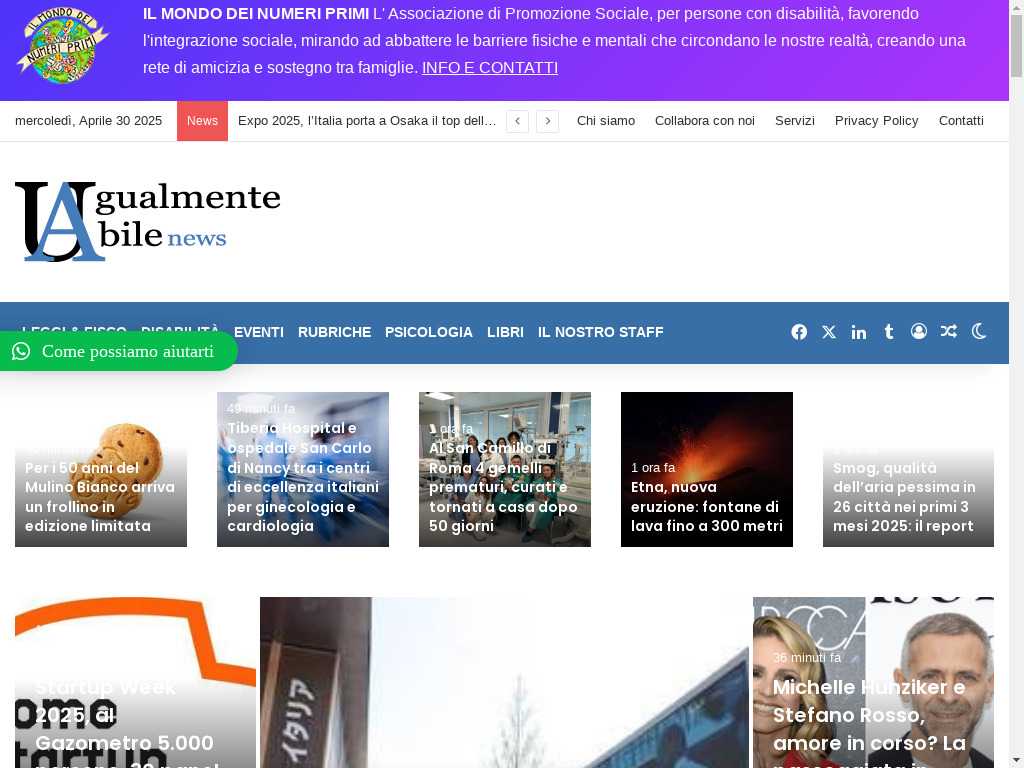Click the random article shuffle icon
1024x768 pixels.
[x=949, y=331]
